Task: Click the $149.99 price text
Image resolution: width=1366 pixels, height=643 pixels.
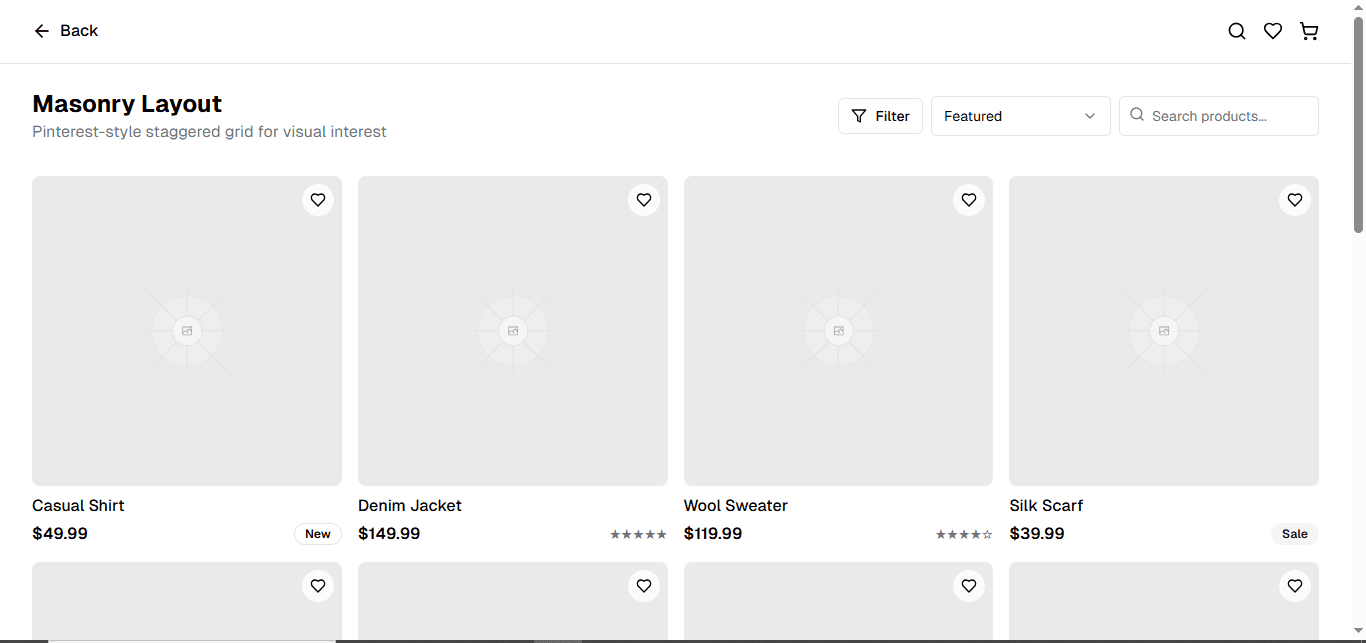Action: coord(389,534)
